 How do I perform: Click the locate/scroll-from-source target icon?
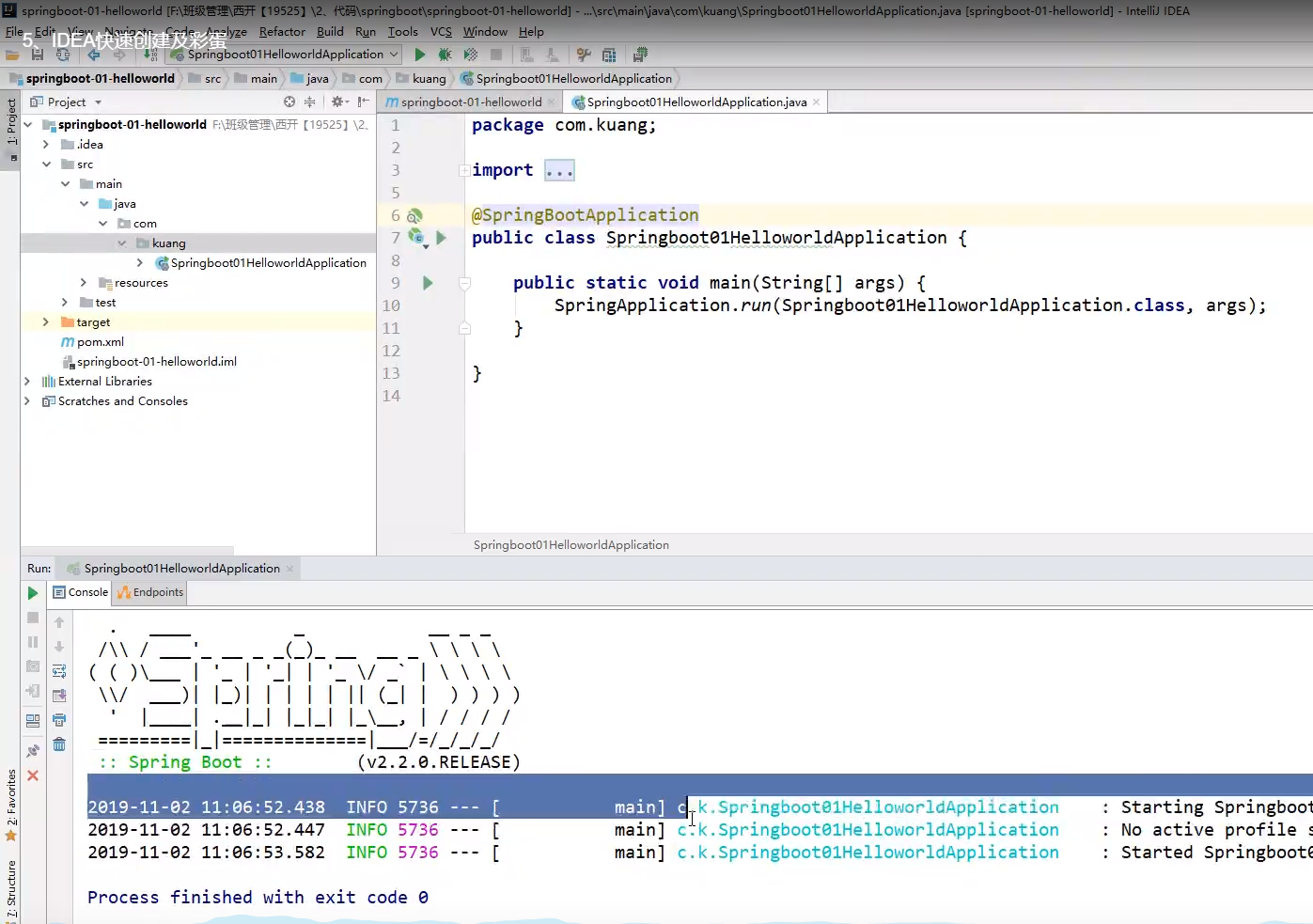(x=289, y=102)
